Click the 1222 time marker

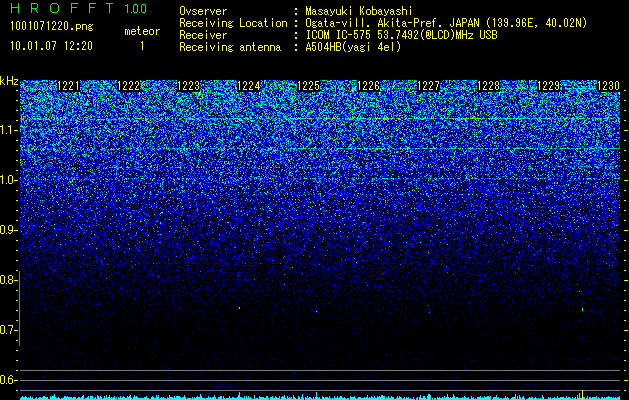[x=128, y=86]
